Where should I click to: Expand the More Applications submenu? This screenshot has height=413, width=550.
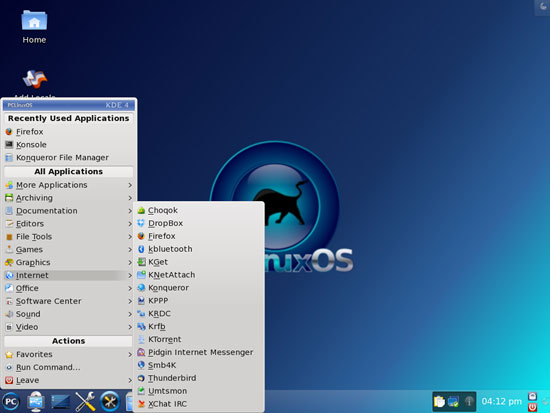pos(69,185)
